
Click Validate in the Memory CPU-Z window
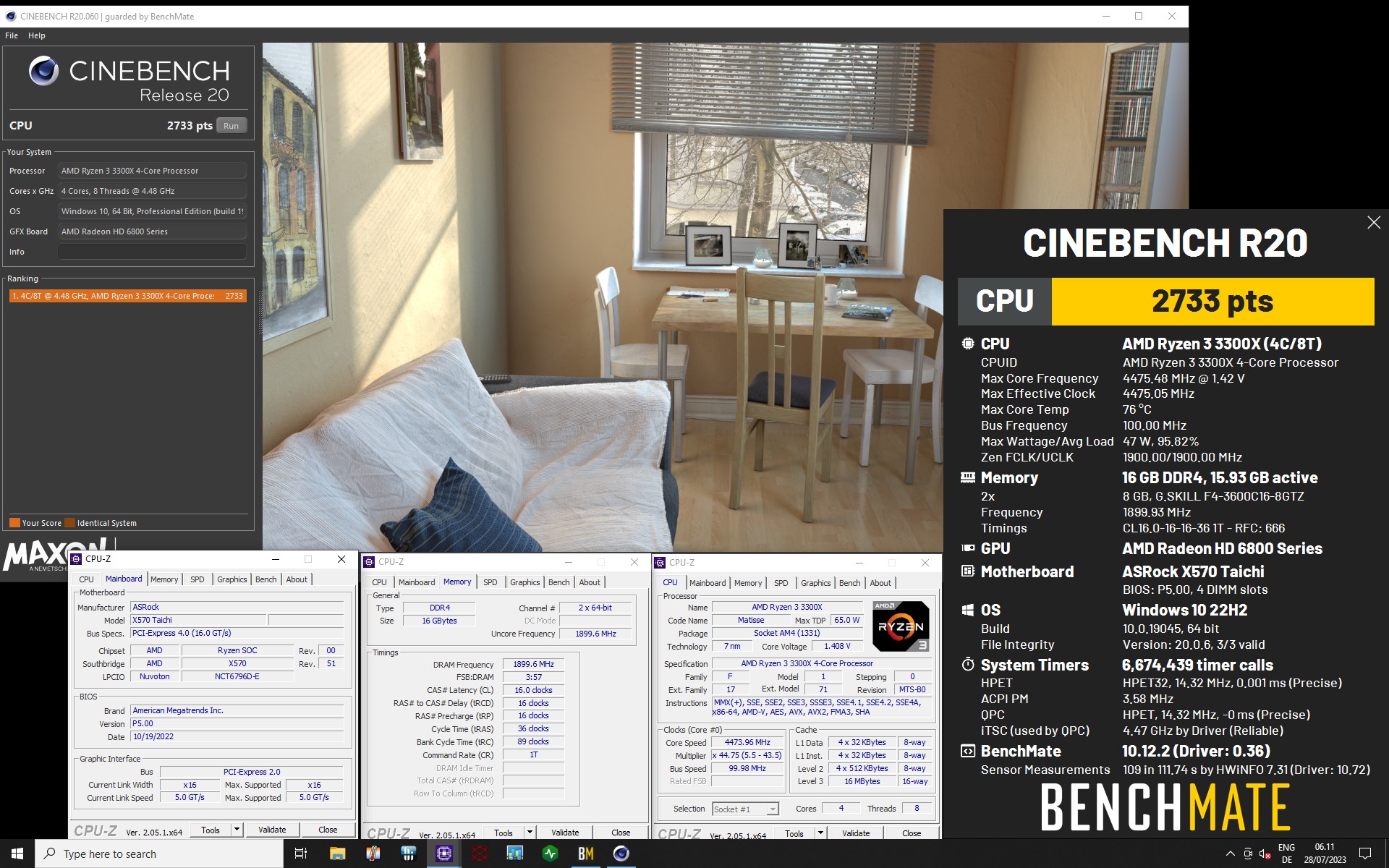tap(565, 833)
